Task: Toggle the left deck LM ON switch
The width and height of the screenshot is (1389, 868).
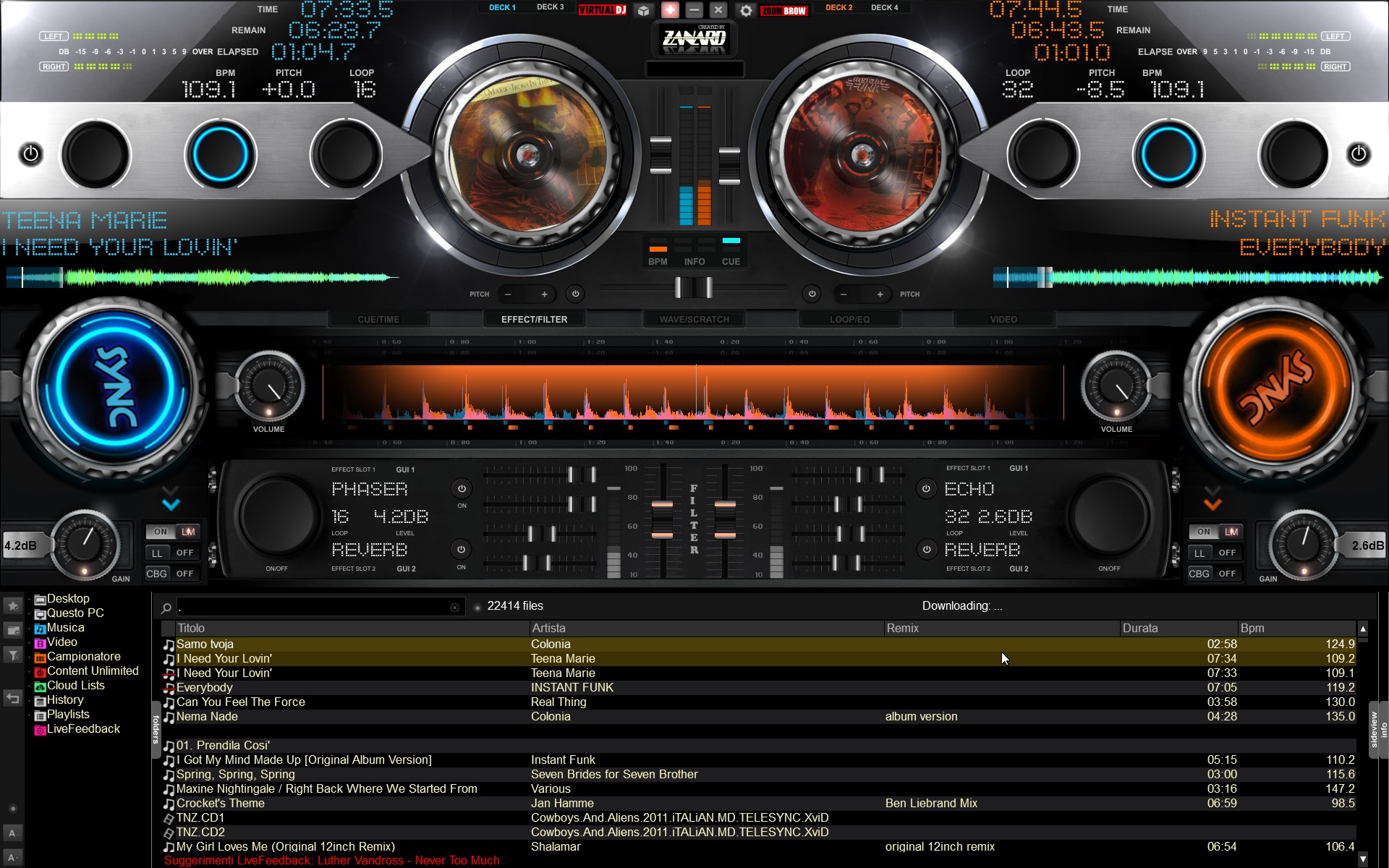Action: click(x=173, y=532)
